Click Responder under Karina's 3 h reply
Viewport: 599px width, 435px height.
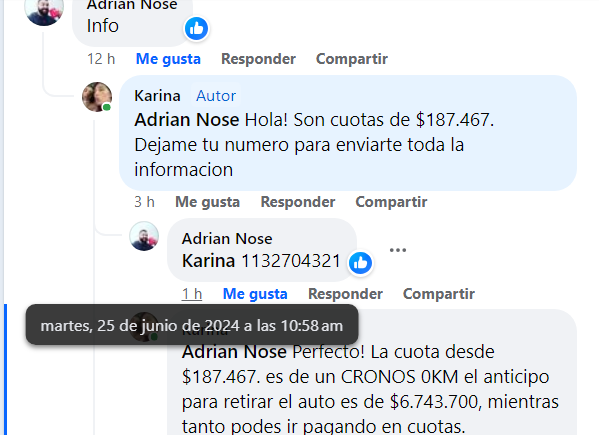(298, 202)
